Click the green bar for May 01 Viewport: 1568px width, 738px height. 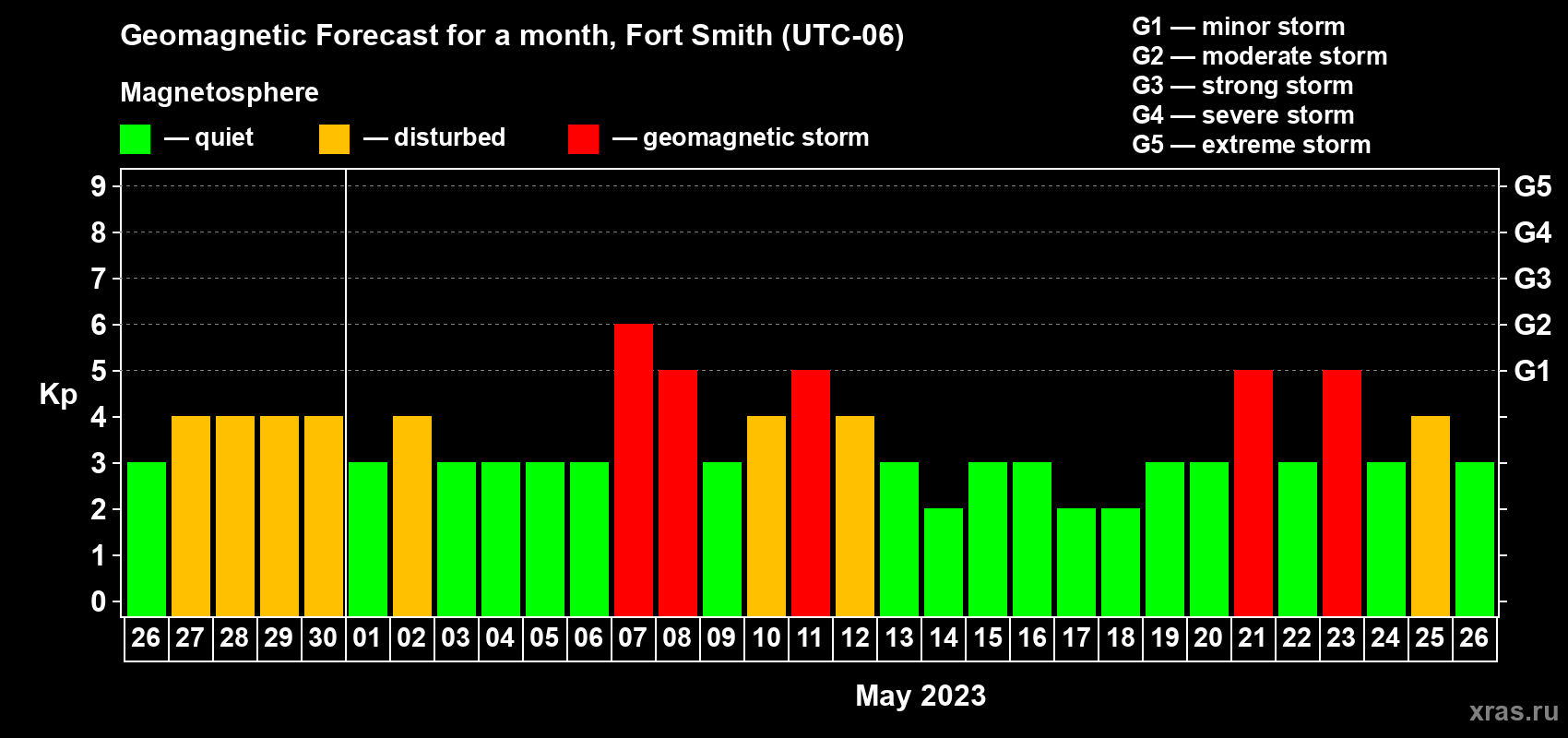(368, 540)
